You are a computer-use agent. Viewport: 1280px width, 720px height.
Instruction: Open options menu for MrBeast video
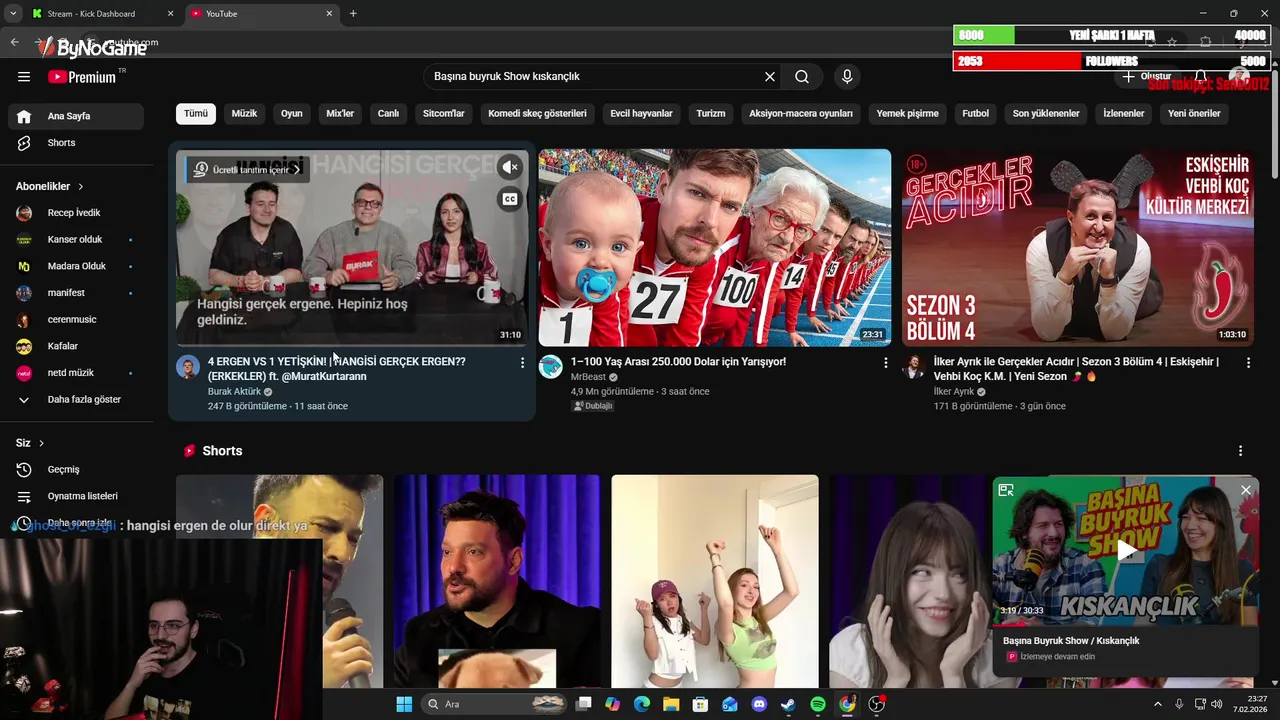click(885, 363)
